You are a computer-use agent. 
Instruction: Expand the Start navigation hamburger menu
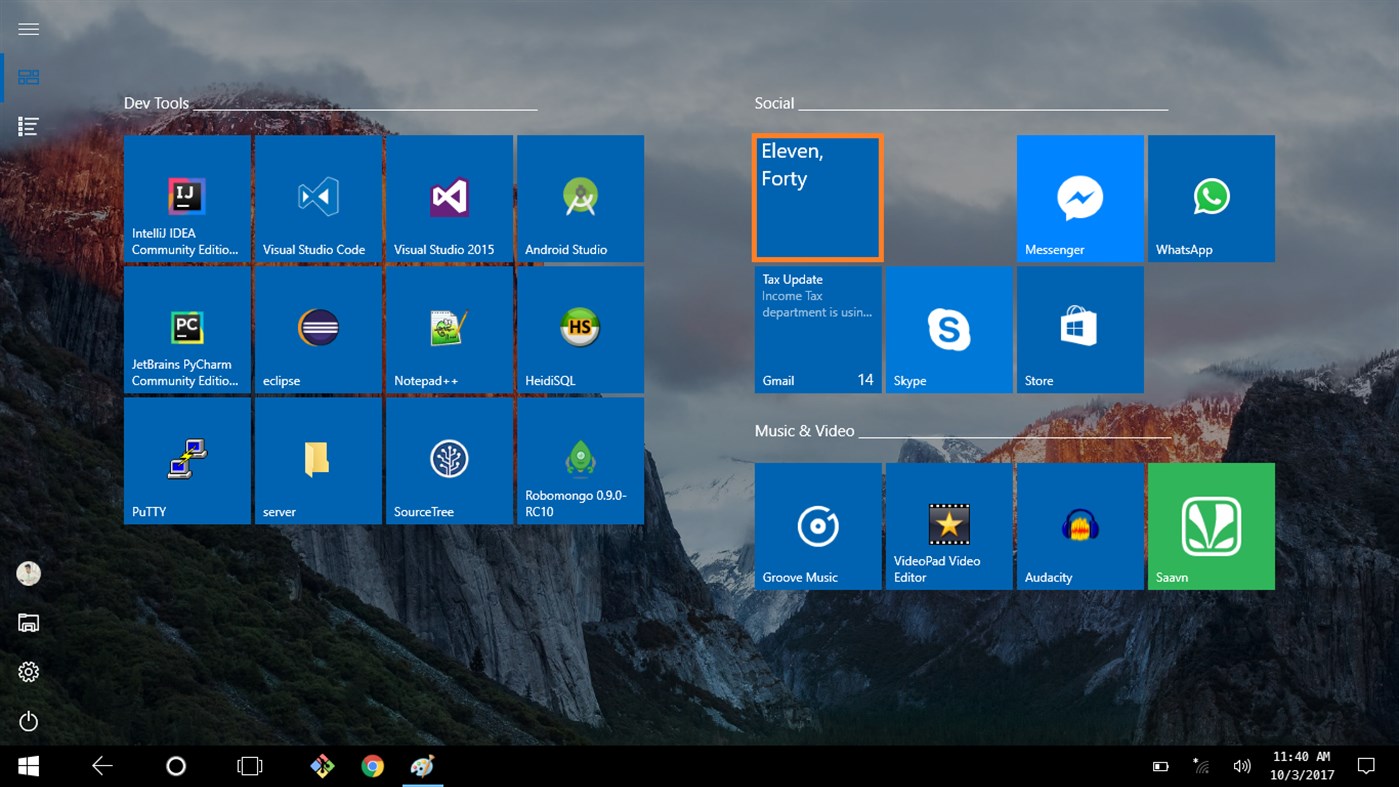pos(28,28)
